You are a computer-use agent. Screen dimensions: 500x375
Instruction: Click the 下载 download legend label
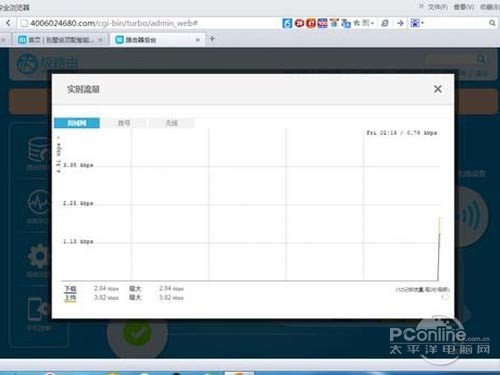pos(70,289)
